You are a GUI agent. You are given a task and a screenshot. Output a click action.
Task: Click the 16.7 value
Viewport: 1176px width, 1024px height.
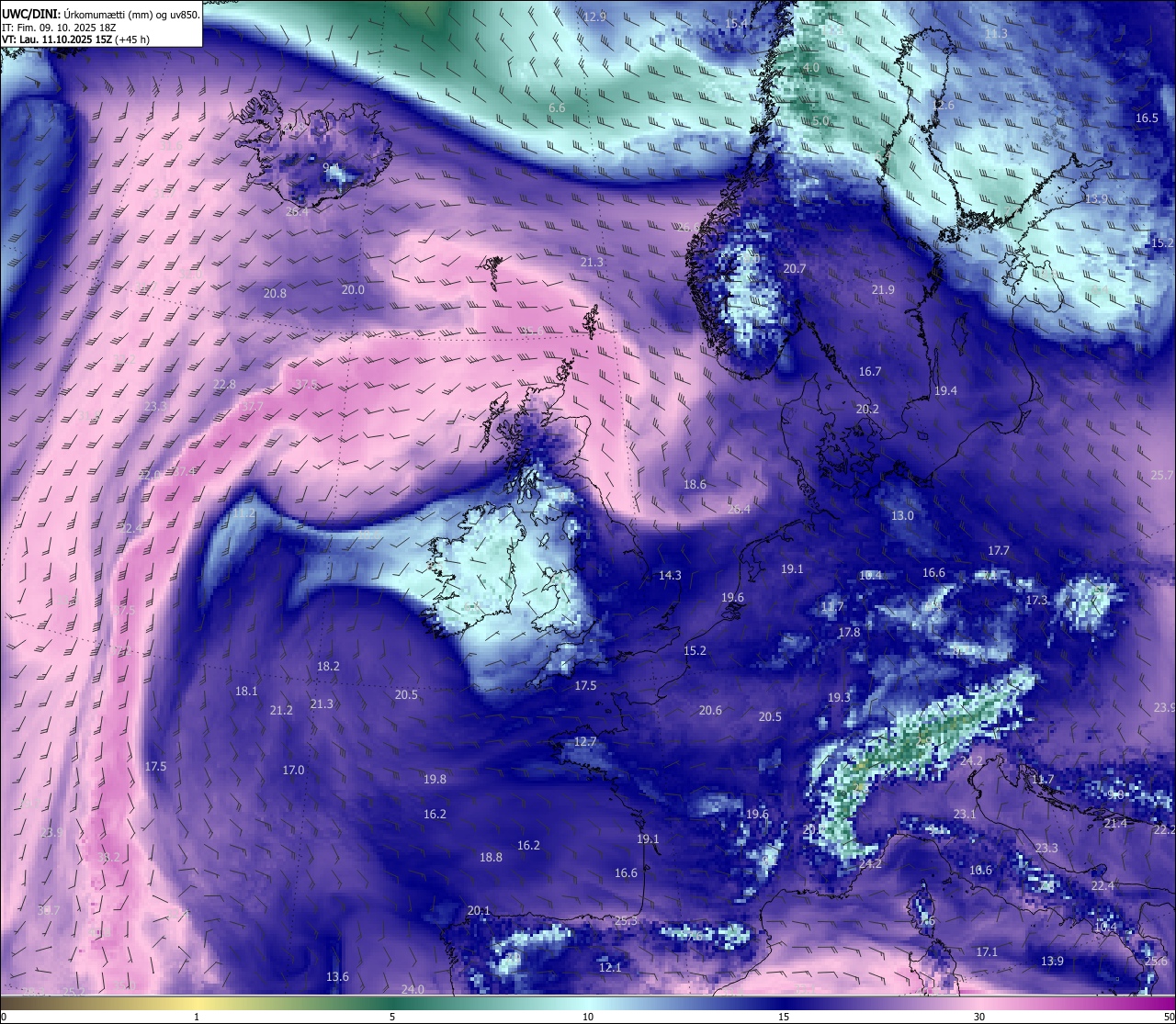(x=870, y=372)
